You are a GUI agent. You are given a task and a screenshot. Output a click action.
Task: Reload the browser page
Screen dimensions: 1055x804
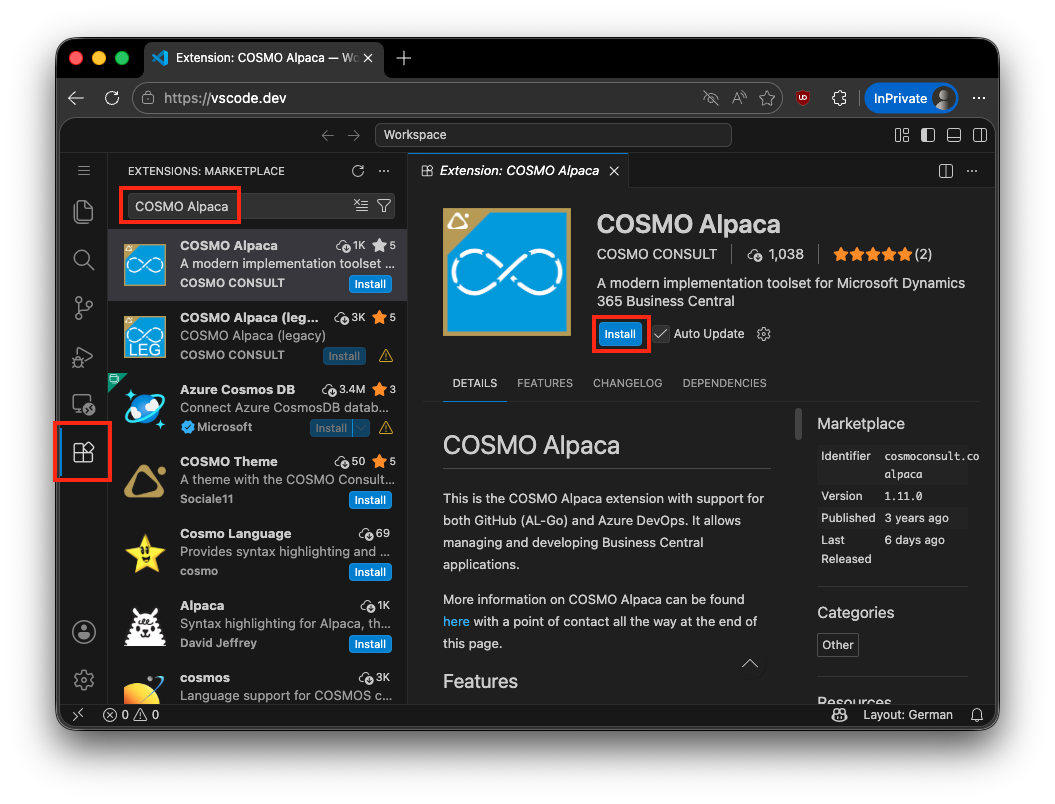[112, 98]
